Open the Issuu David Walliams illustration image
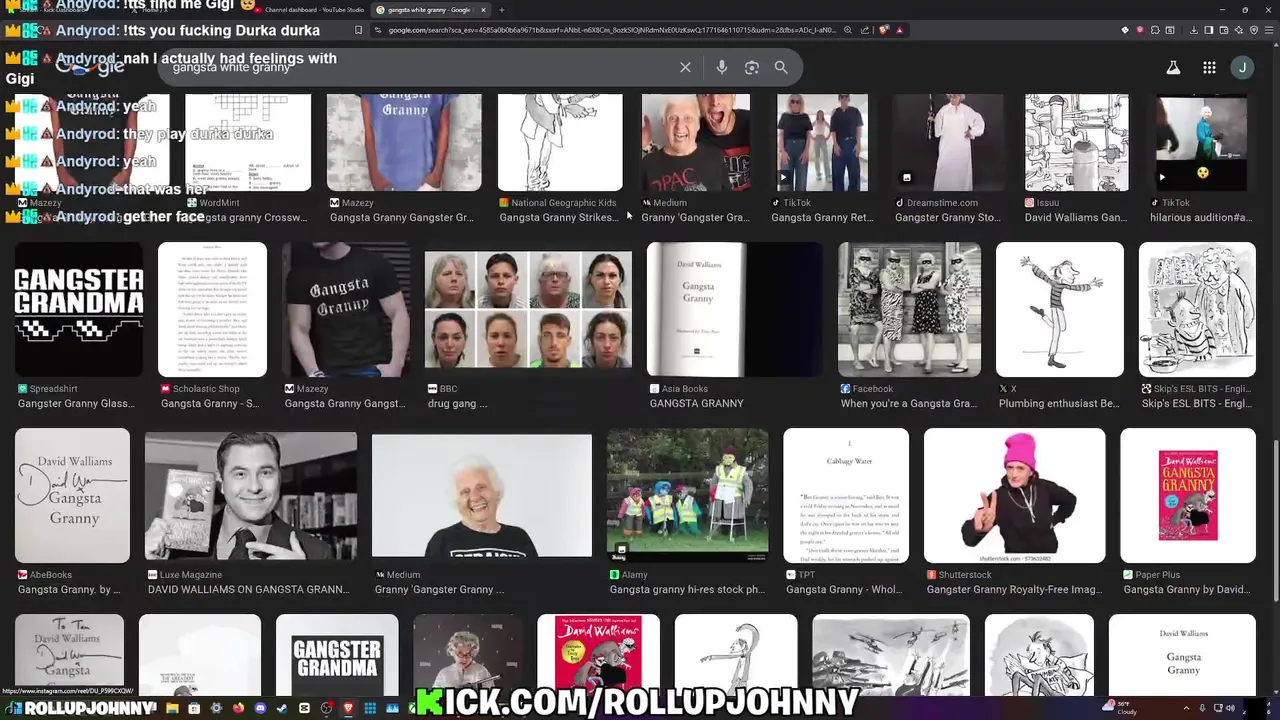Viewport: 1280px width, 720px height. click(1076, 142)
